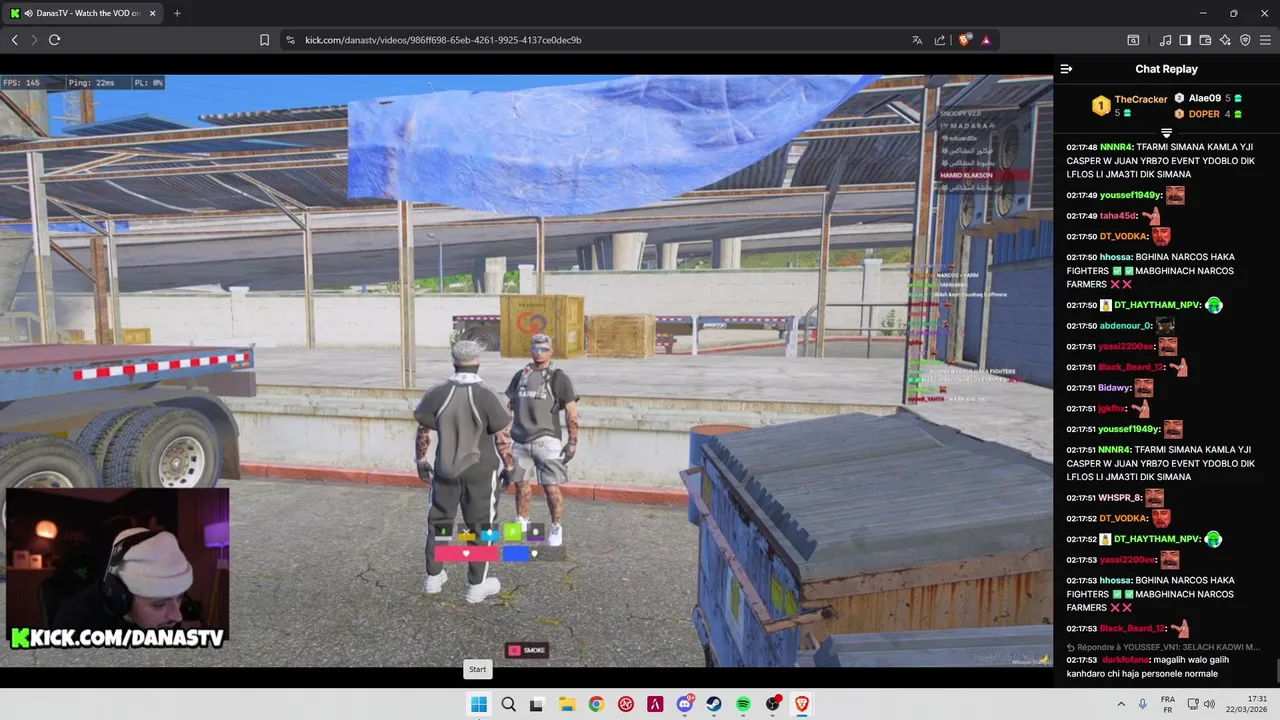
Task: Open Windows taskbar search
Action: (508, 704)
